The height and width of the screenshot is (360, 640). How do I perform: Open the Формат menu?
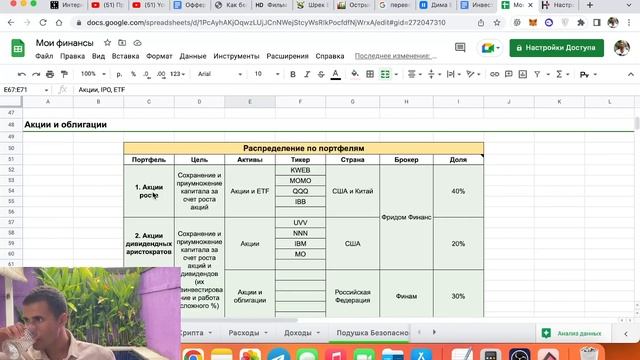[x=159, y=56]
